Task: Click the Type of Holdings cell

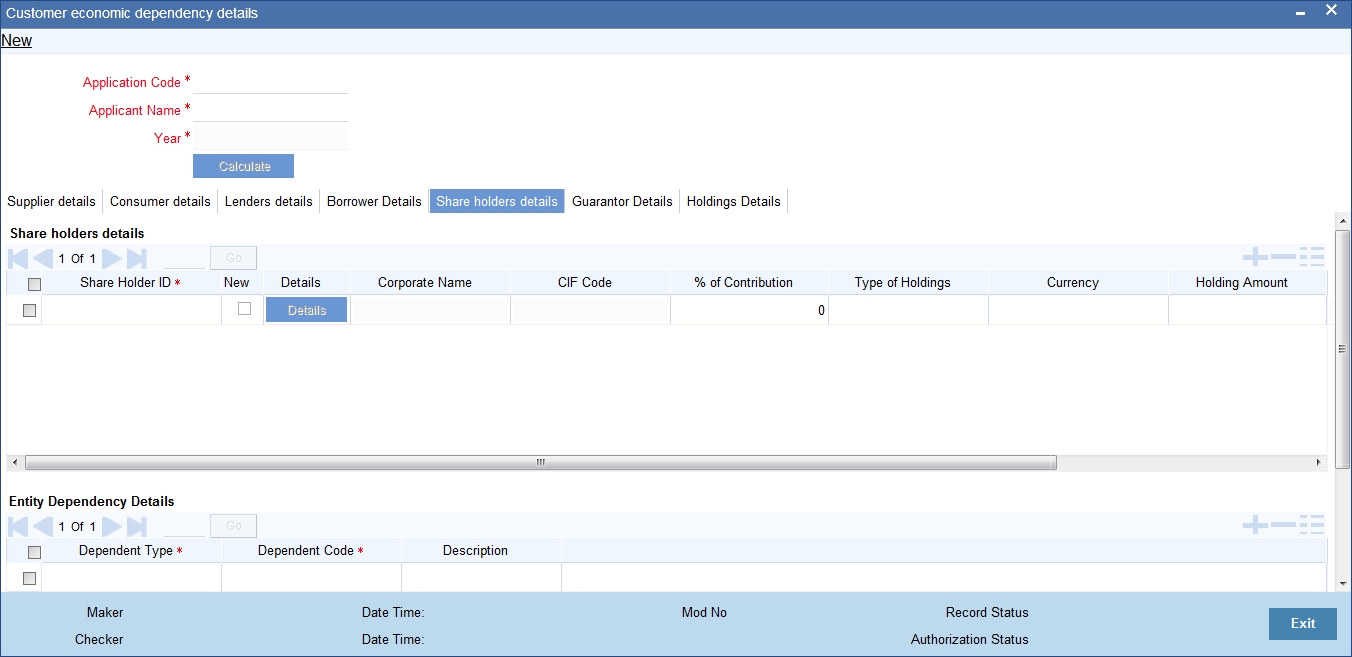Action: point(908,310)
